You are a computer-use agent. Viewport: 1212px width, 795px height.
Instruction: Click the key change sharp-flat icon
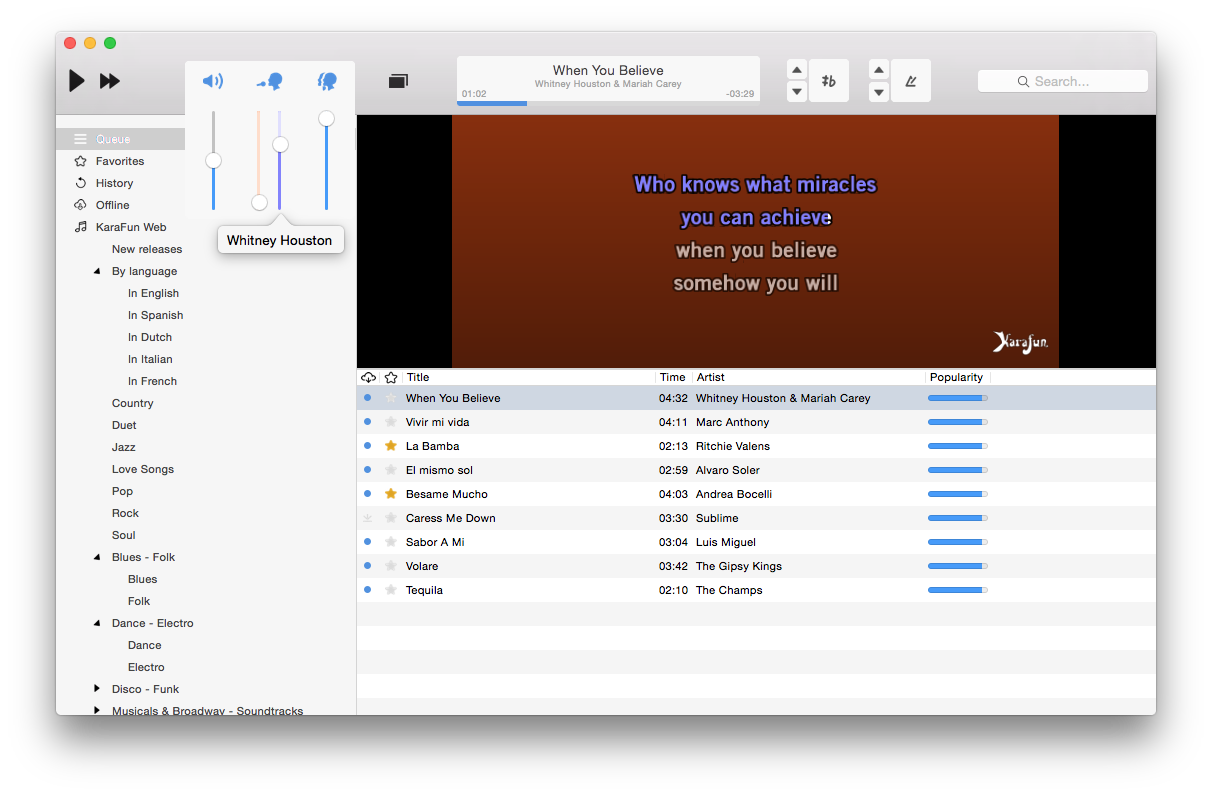tap(828, 81)
